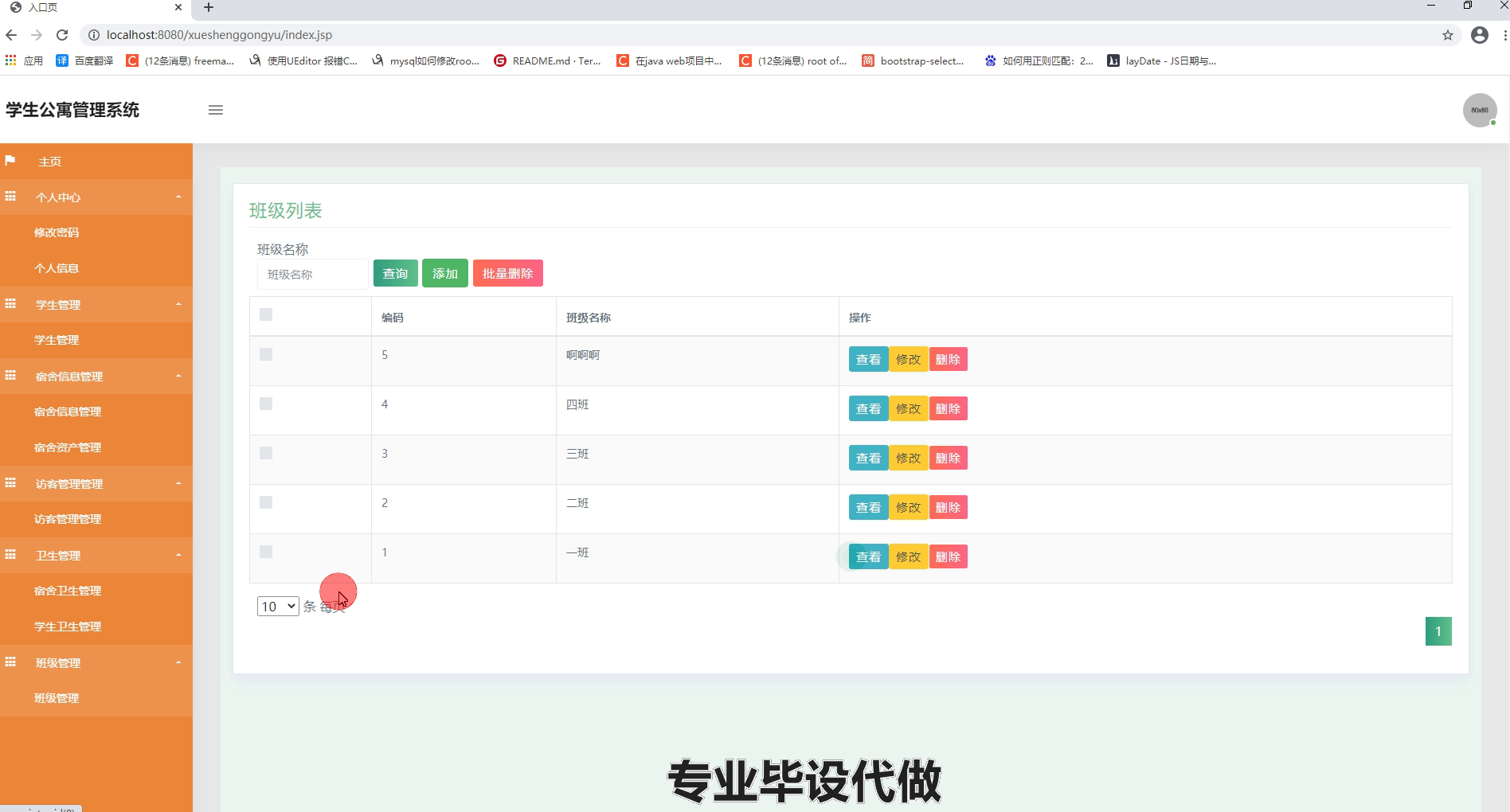1510x812 pixels.
Task: Open the mysql如何修改roo... bookmark
Action: pos(425,61)
